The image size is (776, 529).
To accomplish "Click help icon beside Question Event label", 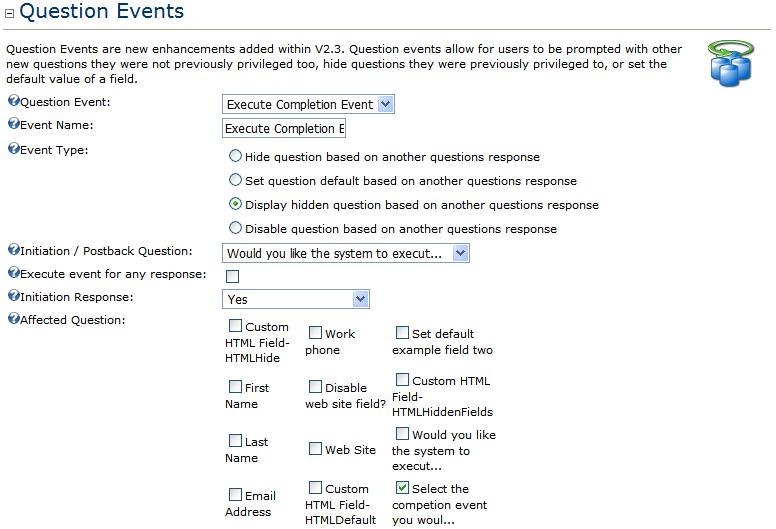I will point(13,101).
